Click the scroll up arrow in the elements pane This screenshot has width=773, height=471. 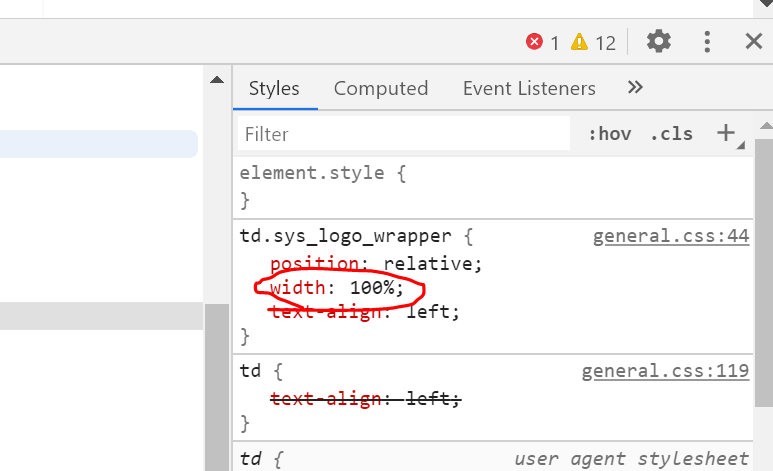pyautogui.click(x=216, y=80)
